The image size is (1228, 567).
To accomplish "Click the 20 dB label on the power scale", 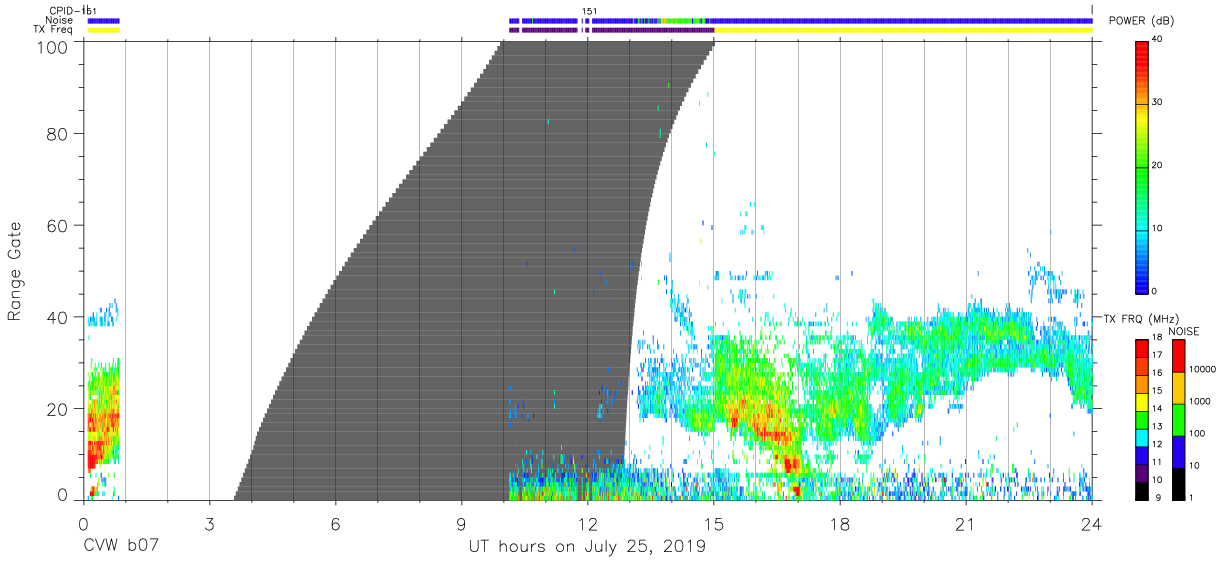I will click(1159, 166).
